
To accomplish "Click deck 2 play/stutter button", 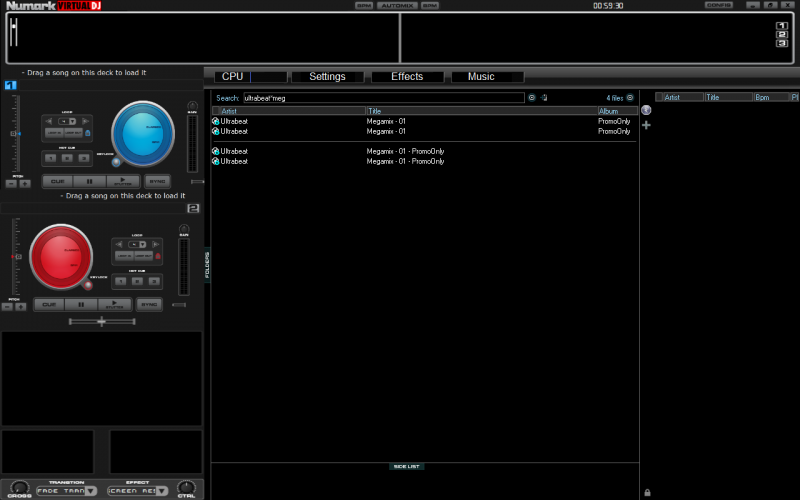I will click(x=114, y=305).
